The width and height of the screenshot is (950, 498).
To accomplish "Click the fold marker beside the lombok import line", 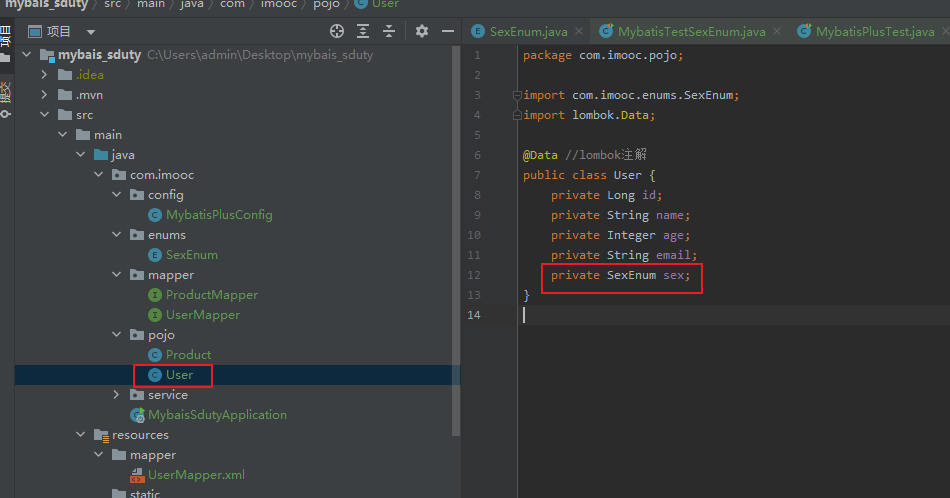I will click(517, 115).
